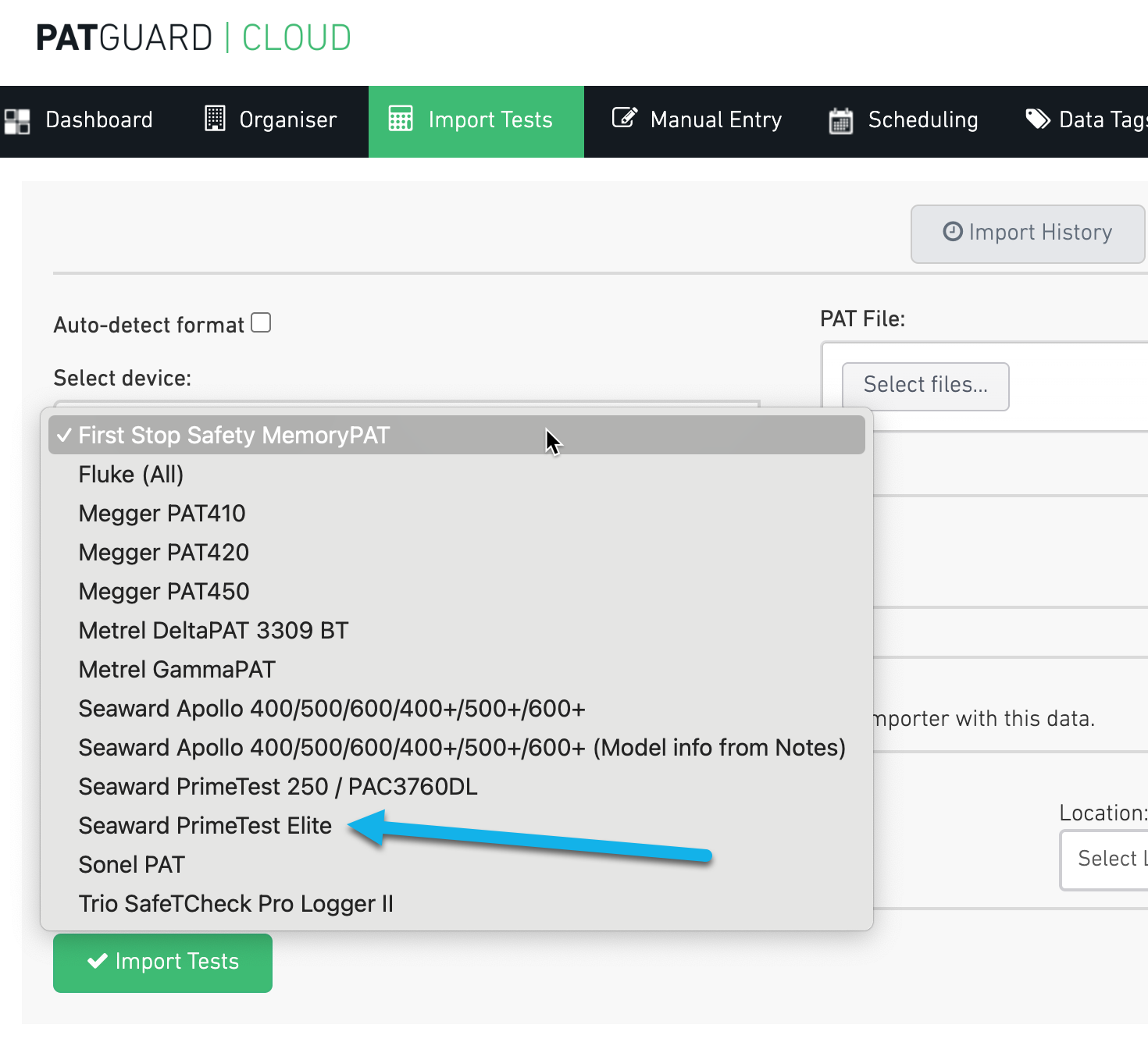Pick Trio SafeTCheck Pro Logger II
The height and width of the screenshot is (1046, 1148).
click(457, 903)
